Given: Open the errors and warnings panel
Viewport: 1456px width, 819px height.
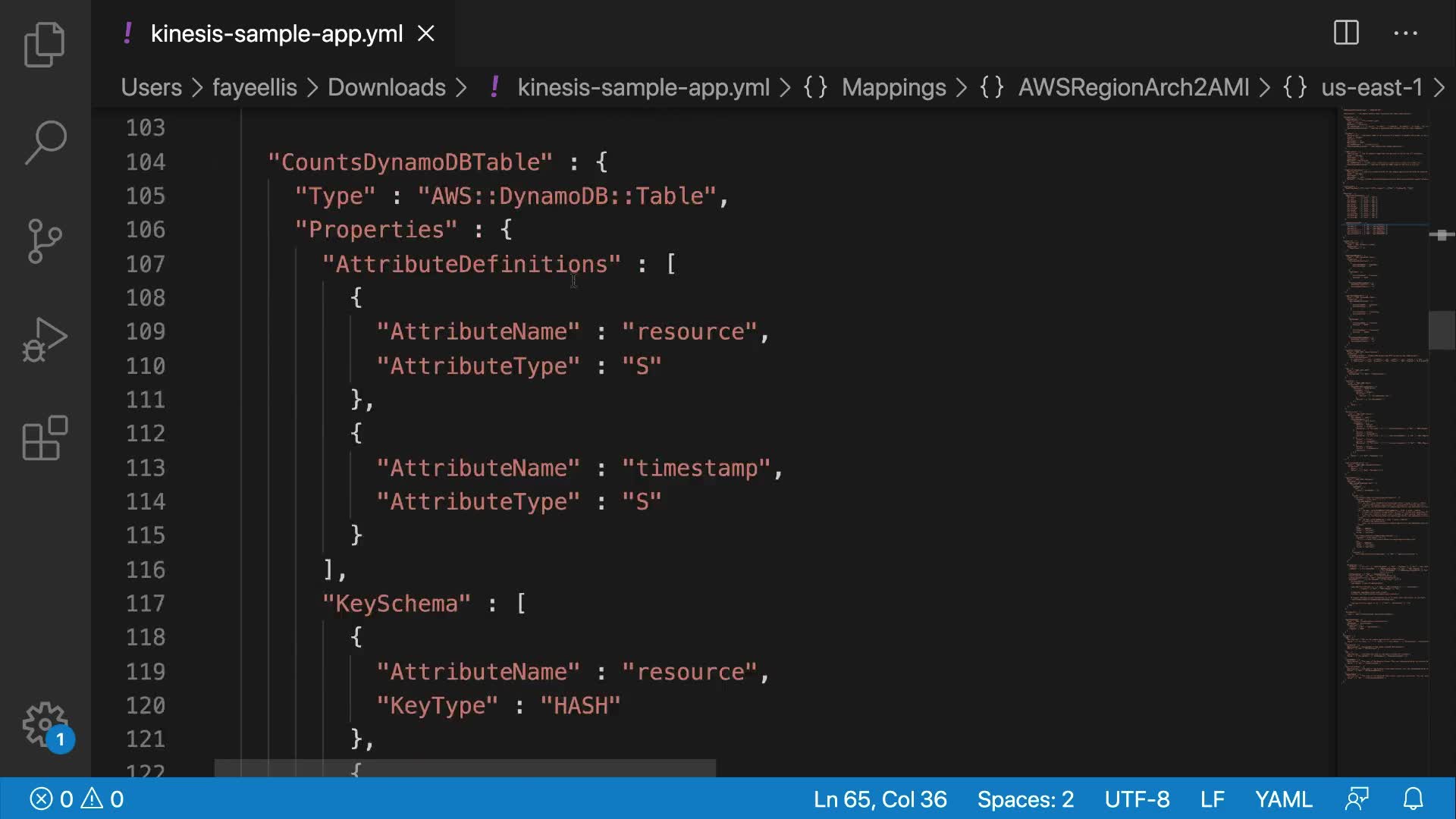Looking at the screenshot, I should [77, 799].
